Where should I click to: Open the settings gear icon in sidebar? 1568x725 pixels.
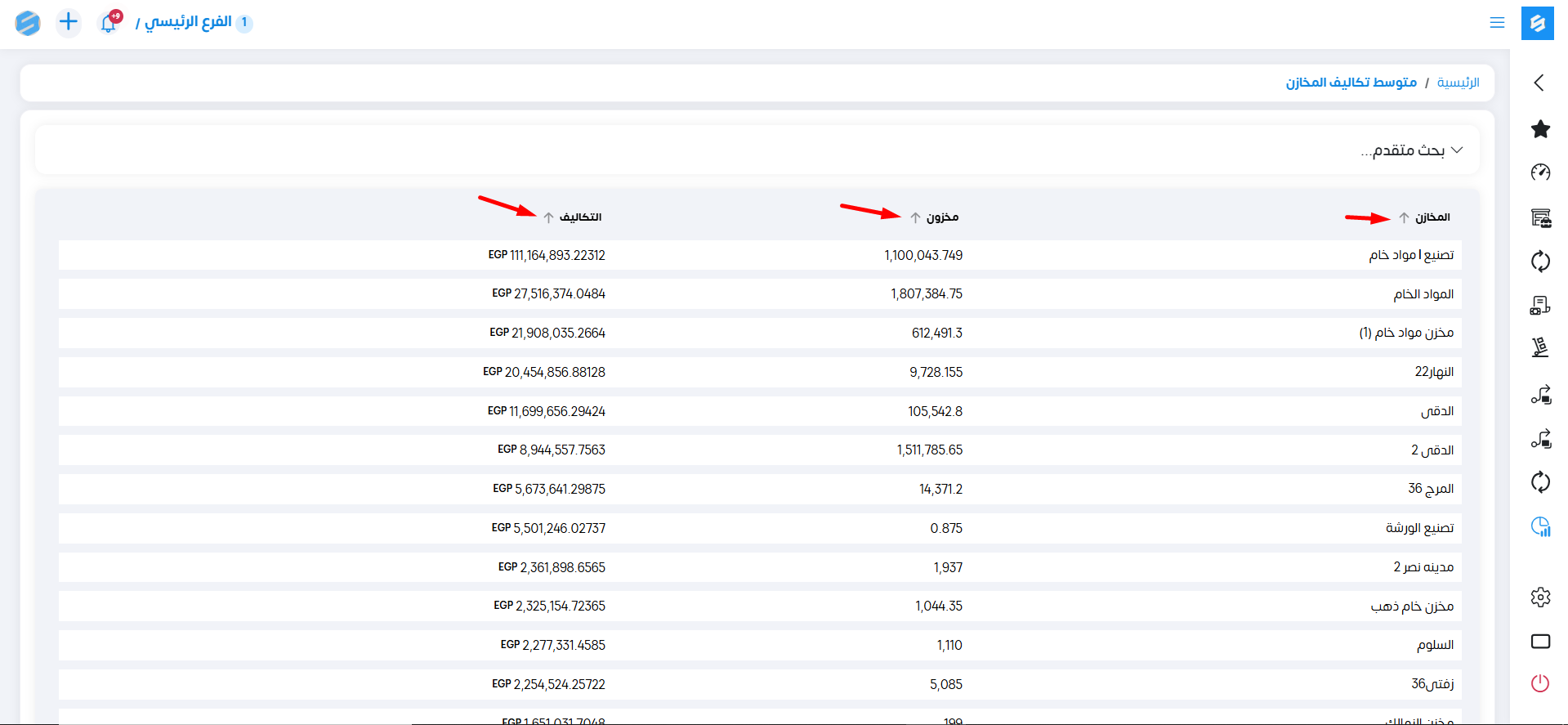pos(1540,597)
